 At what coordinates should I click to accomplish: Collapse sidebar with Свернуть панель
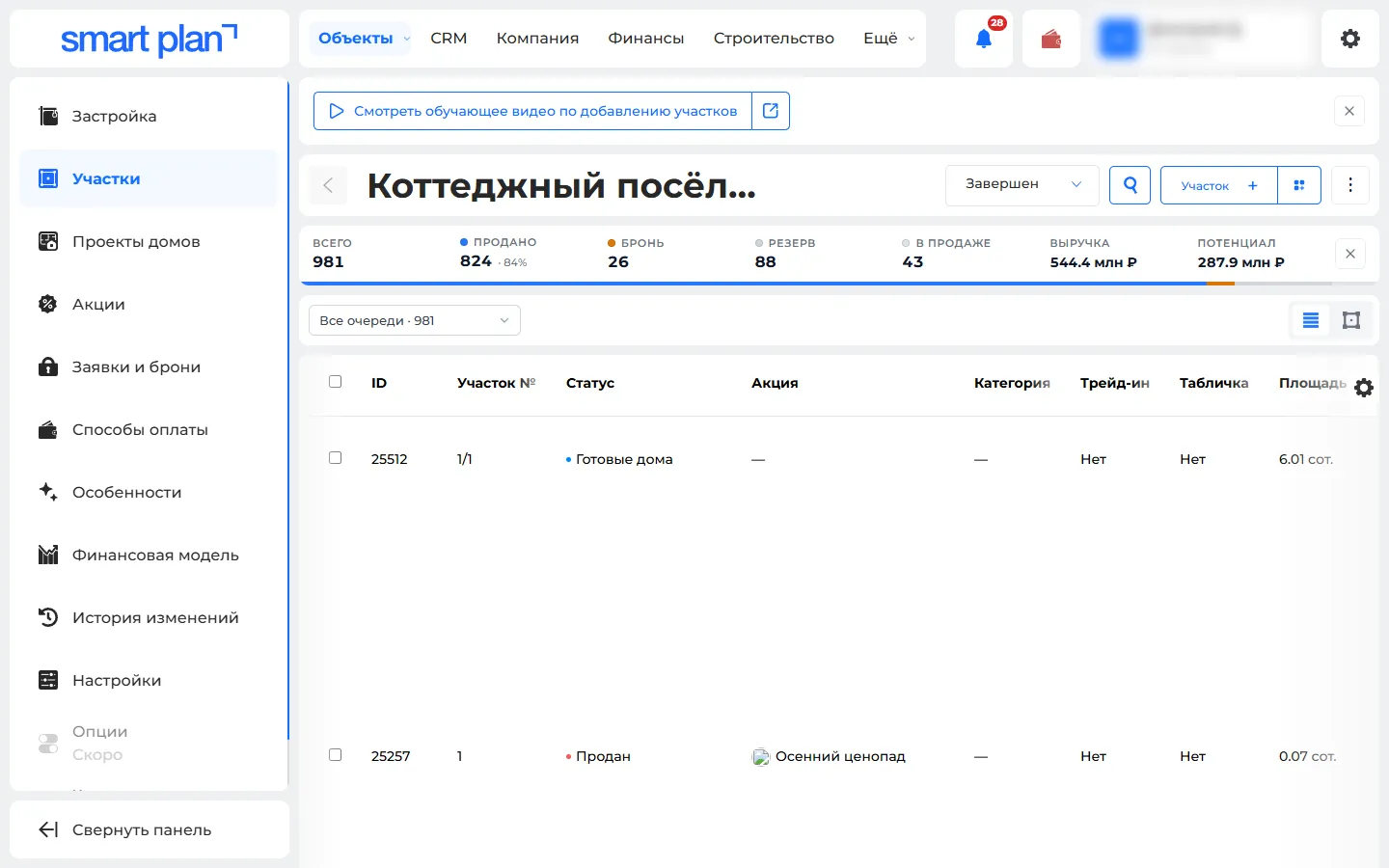click(149, 829)
